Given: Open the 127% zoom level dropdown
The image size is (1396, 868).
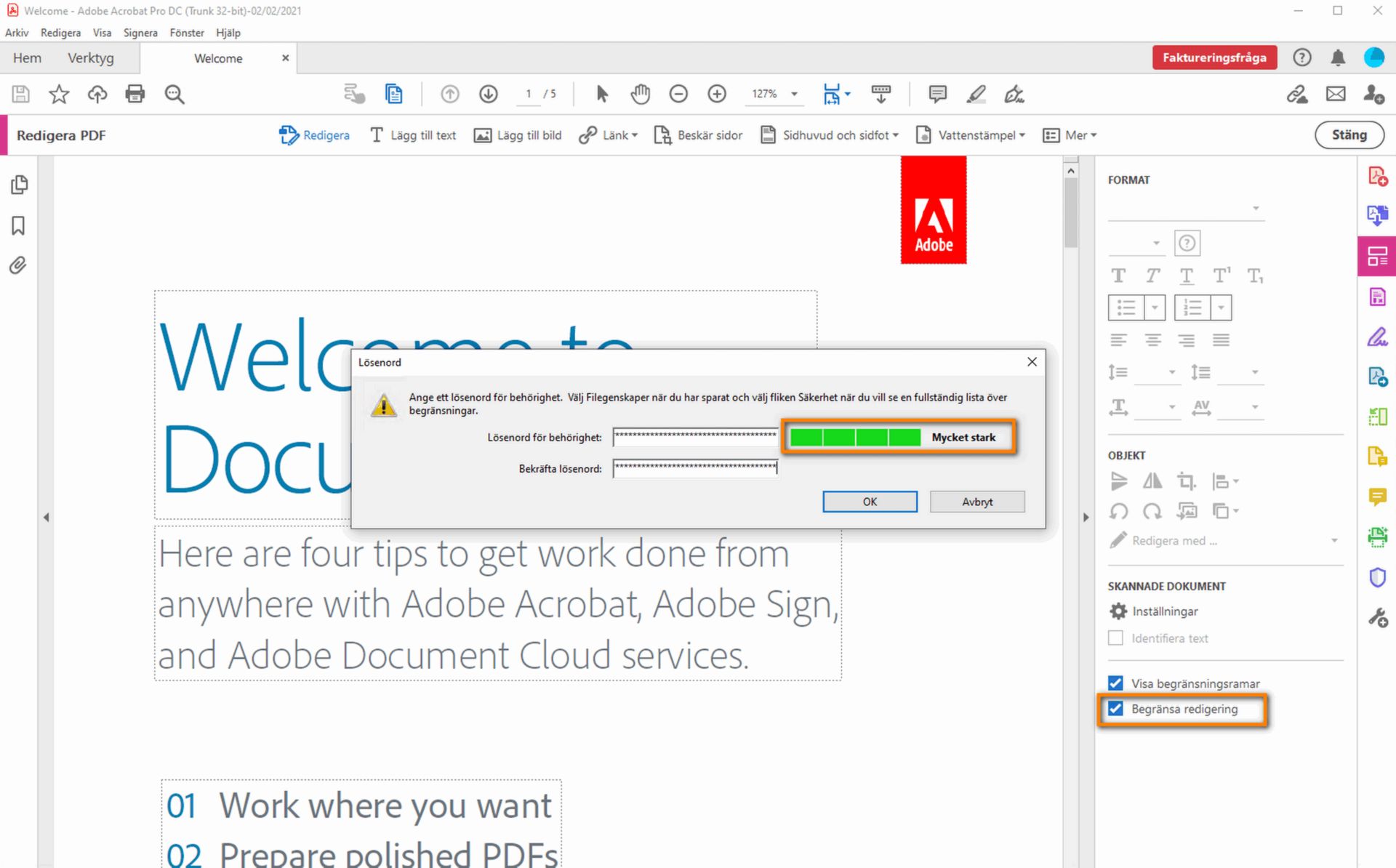Looking at the screenshot, I should click(794, 94).
